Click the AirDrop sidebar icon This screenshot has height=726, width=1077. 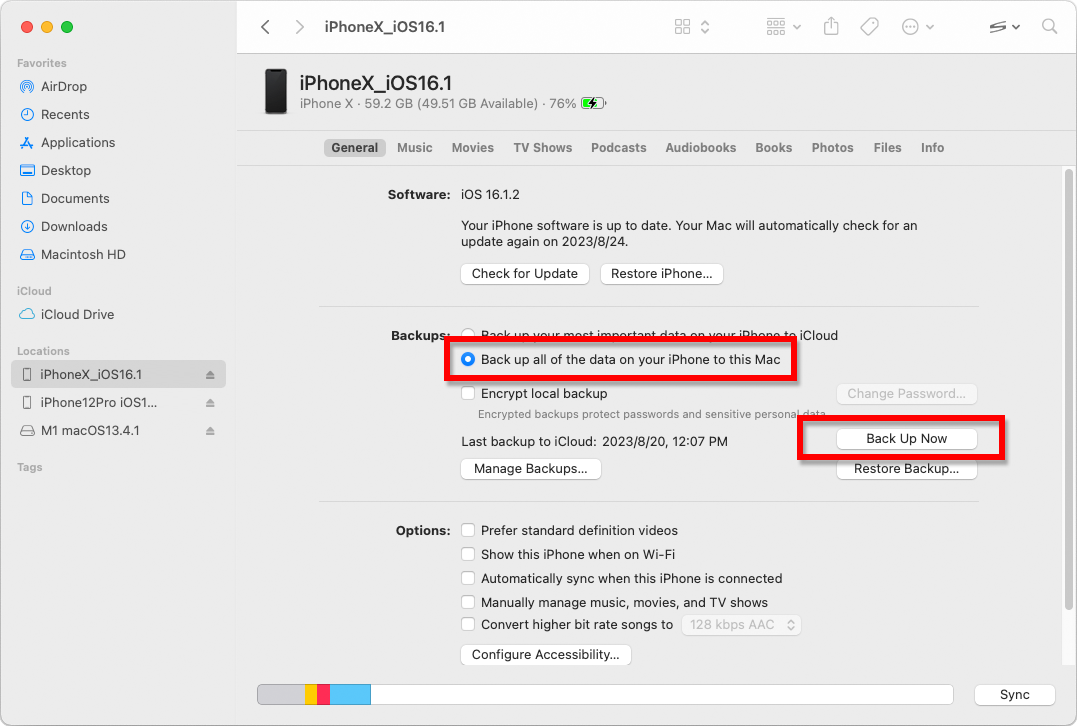click(x=27, y=87)
